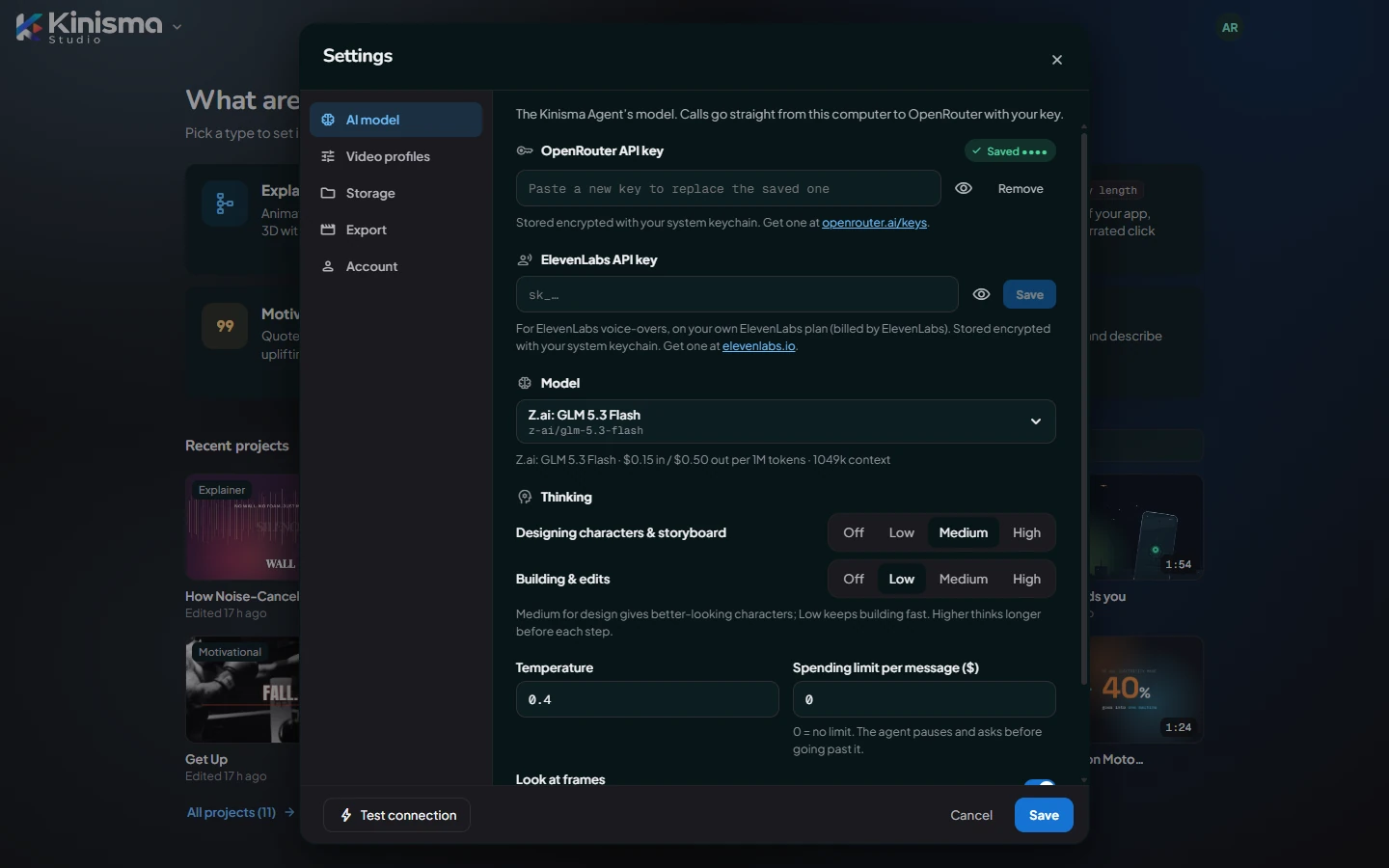The height and width of the screenshot is (868, 1389).
Task: Cancel the Settings dialog
Action: [971, 815]
